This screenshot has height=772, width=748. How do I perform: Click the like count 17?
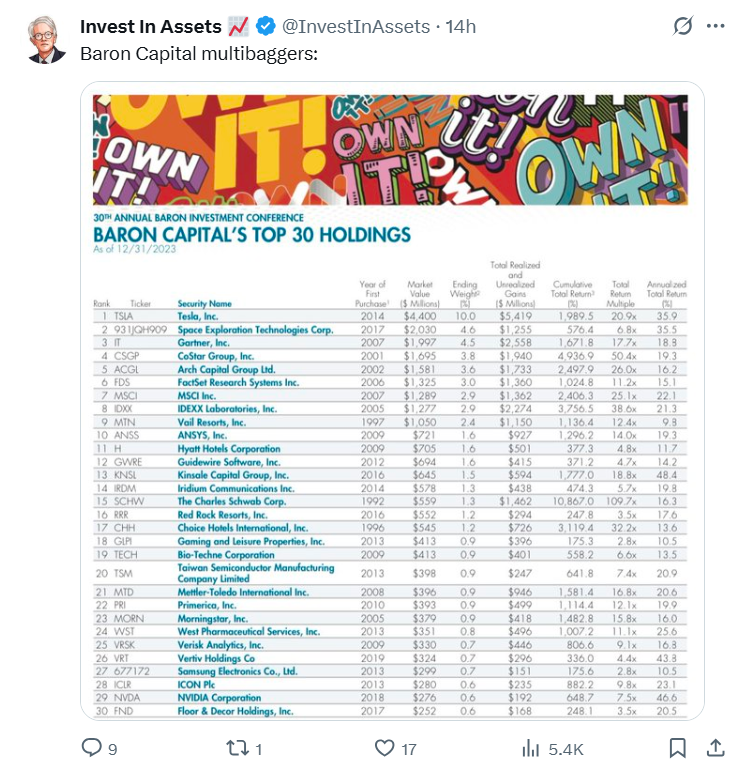click(x=409, y=749)
